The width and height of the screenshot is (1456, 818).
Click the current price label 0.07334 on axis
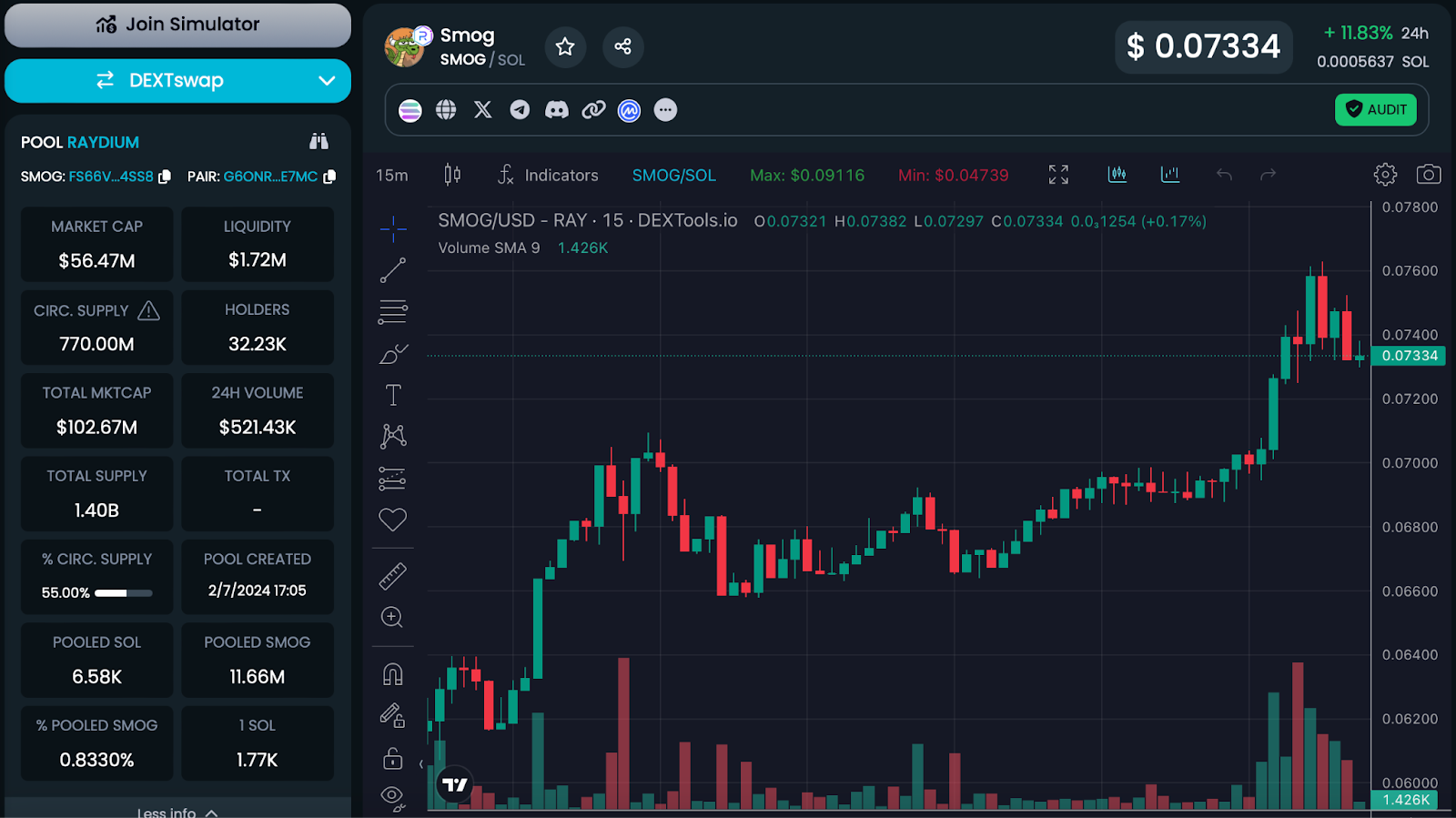[x=1410, y=356]
